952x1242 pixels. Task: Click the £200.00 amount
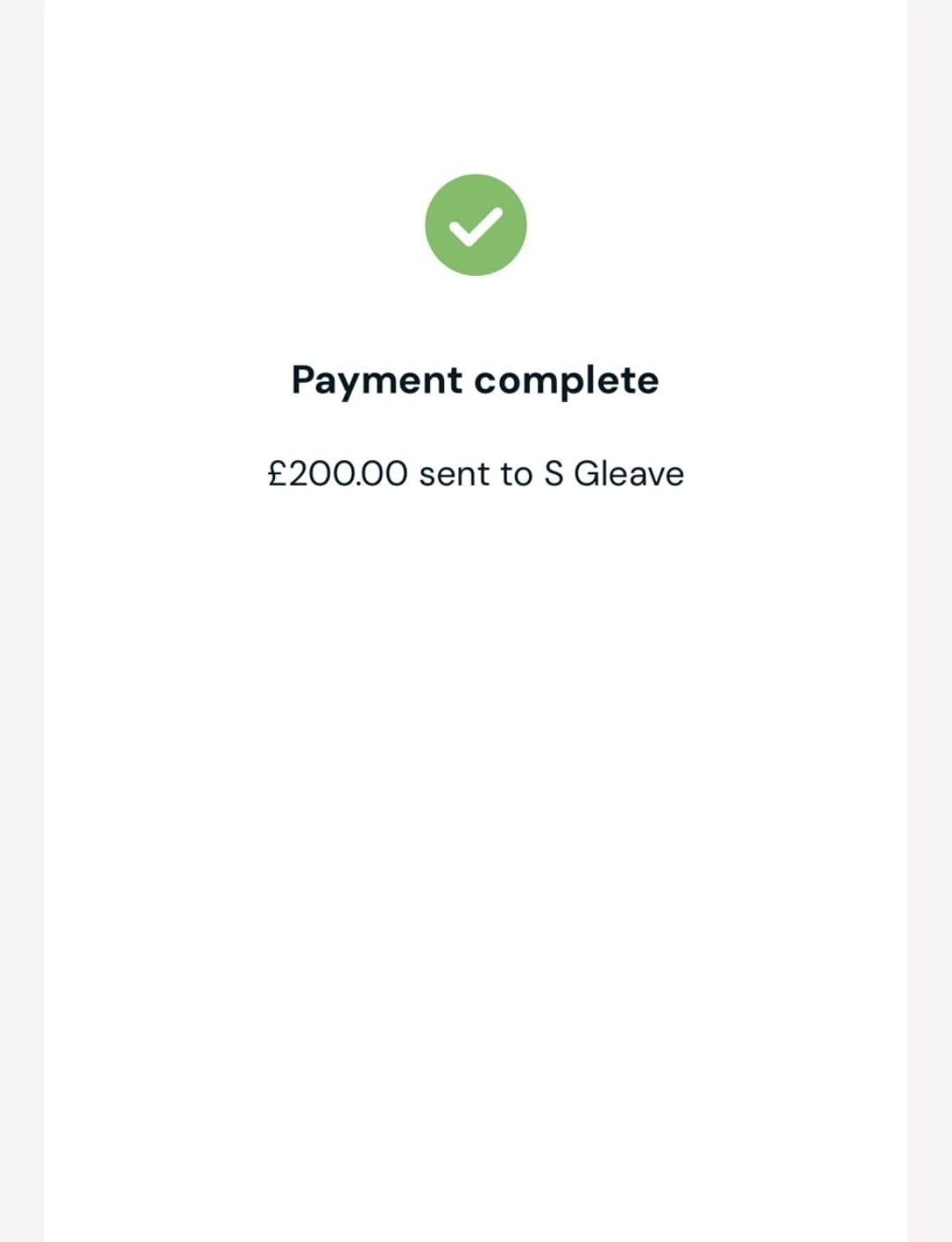(338, 474)
